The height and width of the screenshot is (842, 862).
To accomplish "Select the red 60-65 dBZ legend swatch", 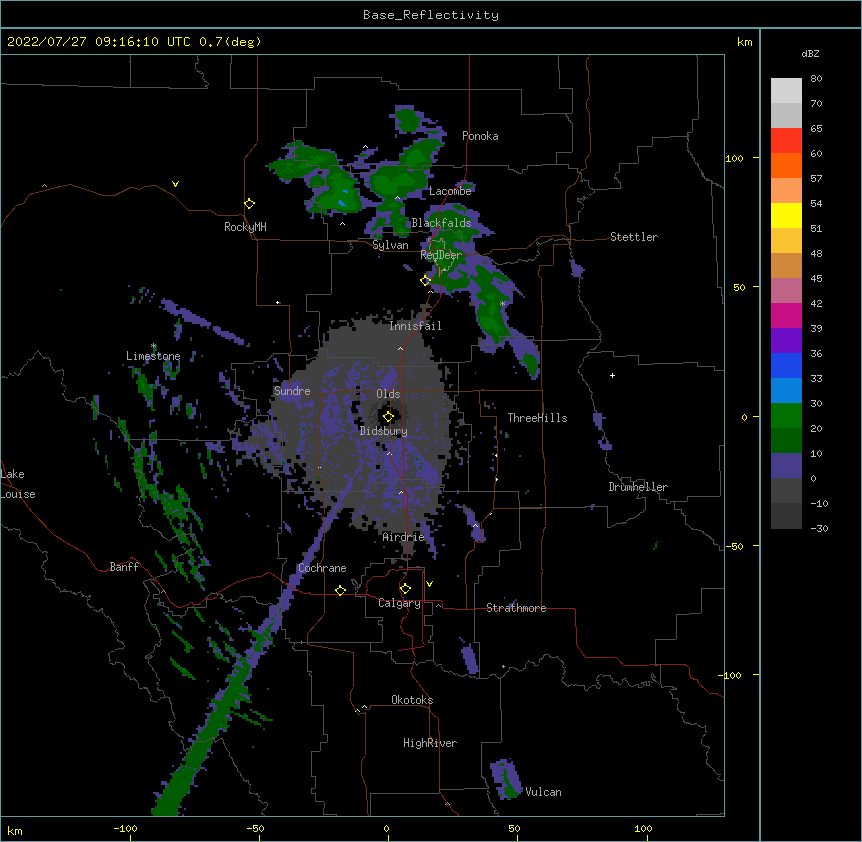I will point(786,140).
